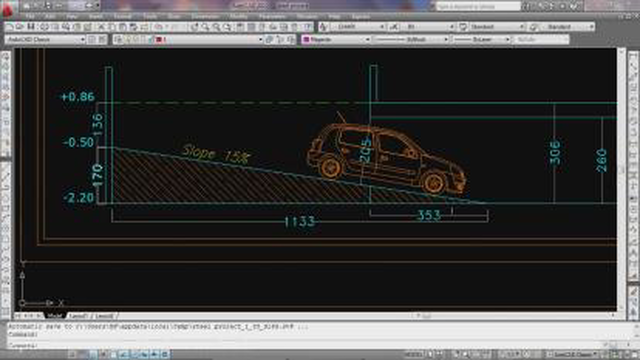Open the layer list dropdown
The image size is (640, 360).
coord(208,40)
